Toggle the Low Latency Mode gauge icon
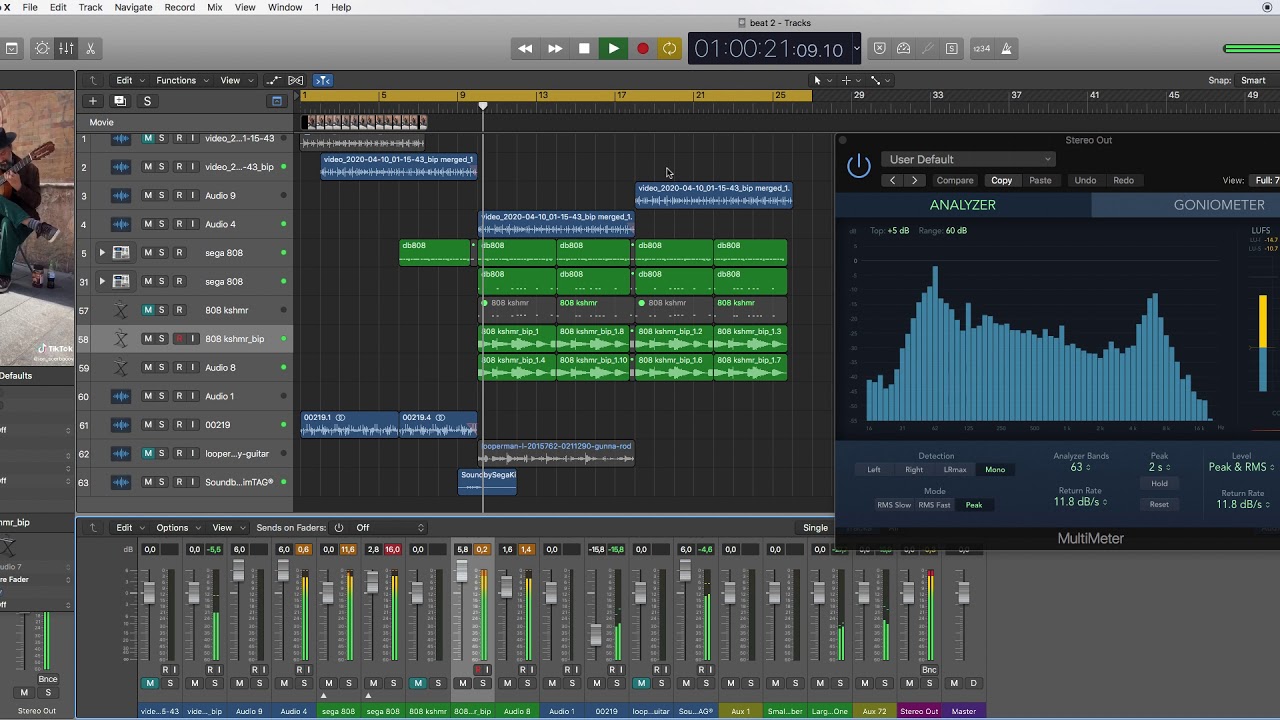This screenshot has height=720, width=1280. click(903, 48)
